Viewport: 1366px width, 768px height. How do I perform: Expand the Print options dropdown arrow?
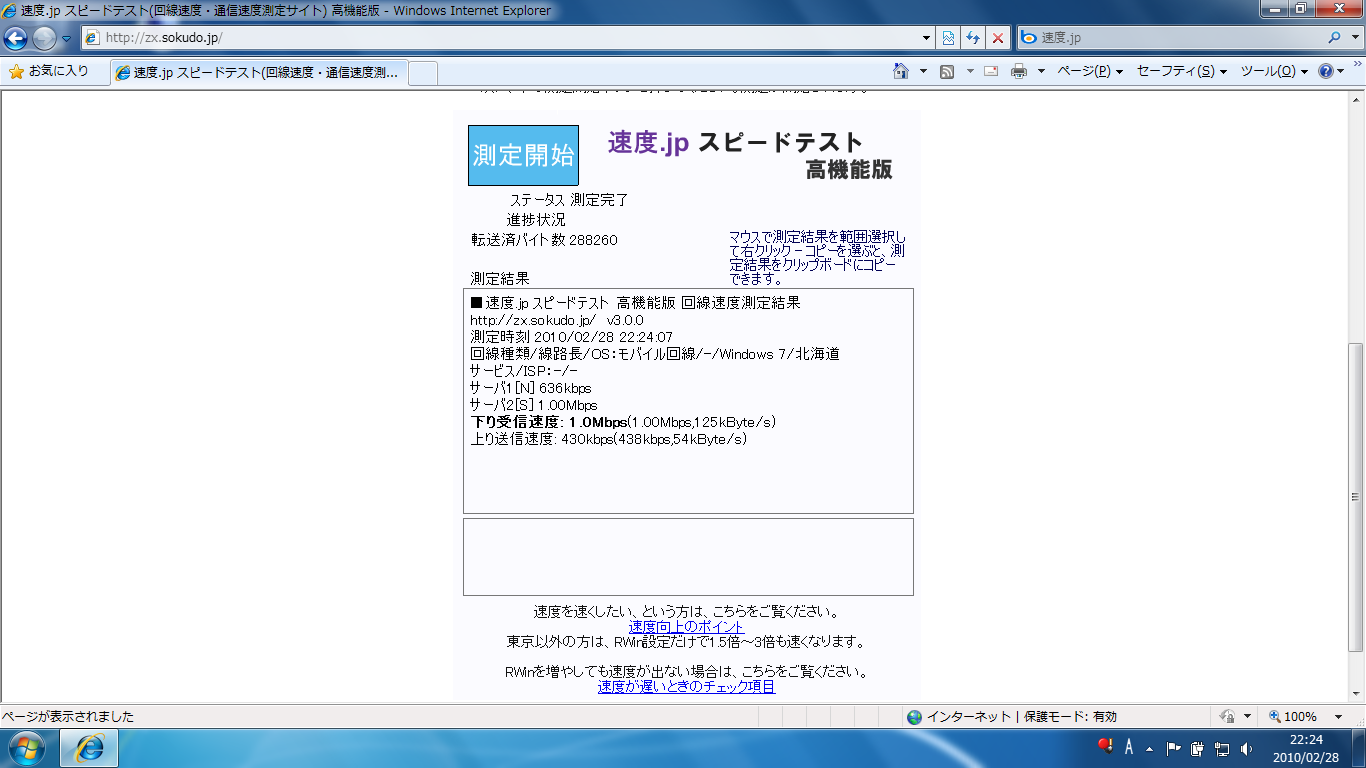(x=1041, y=72)
